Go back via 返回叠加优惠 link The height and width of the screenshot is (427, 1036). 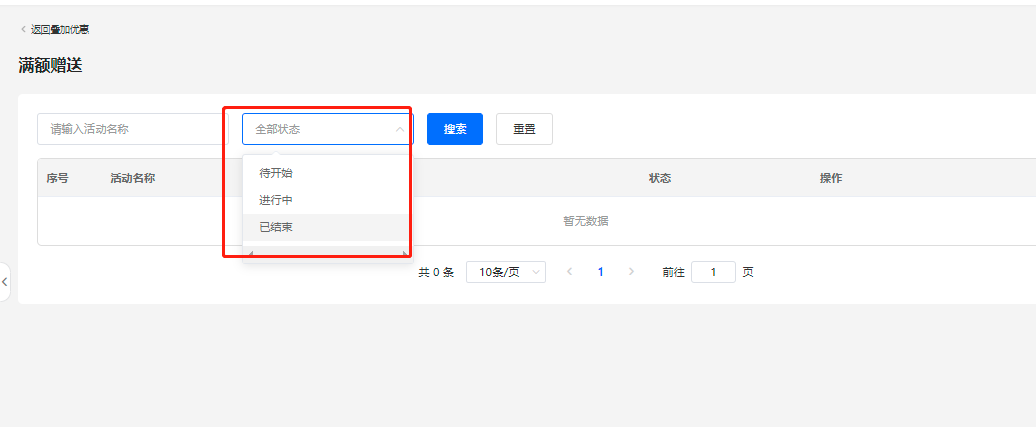[60, 30]
